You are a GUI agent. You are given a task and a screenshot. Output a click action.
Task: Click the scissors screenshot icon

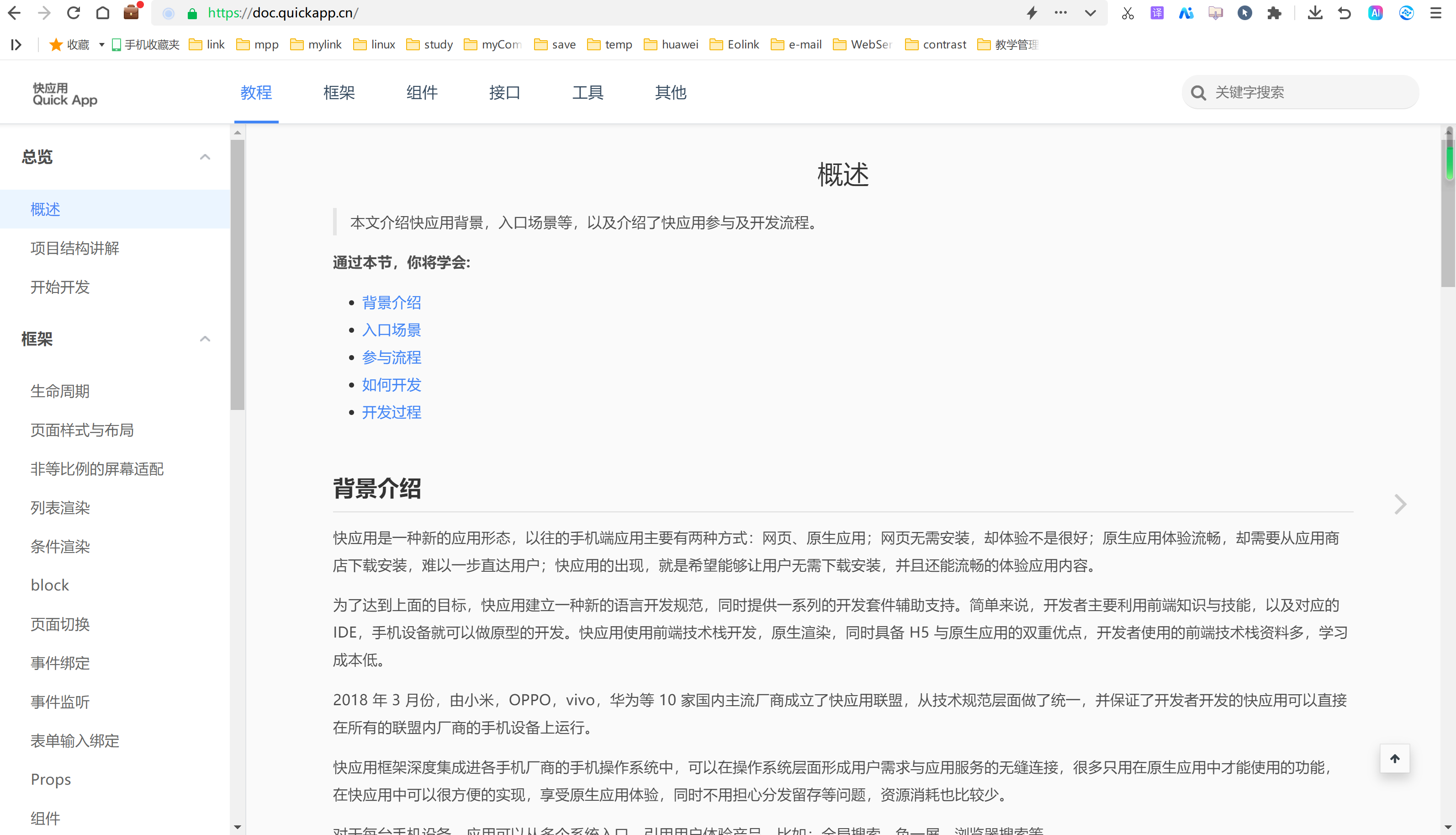pos(1128,13)
